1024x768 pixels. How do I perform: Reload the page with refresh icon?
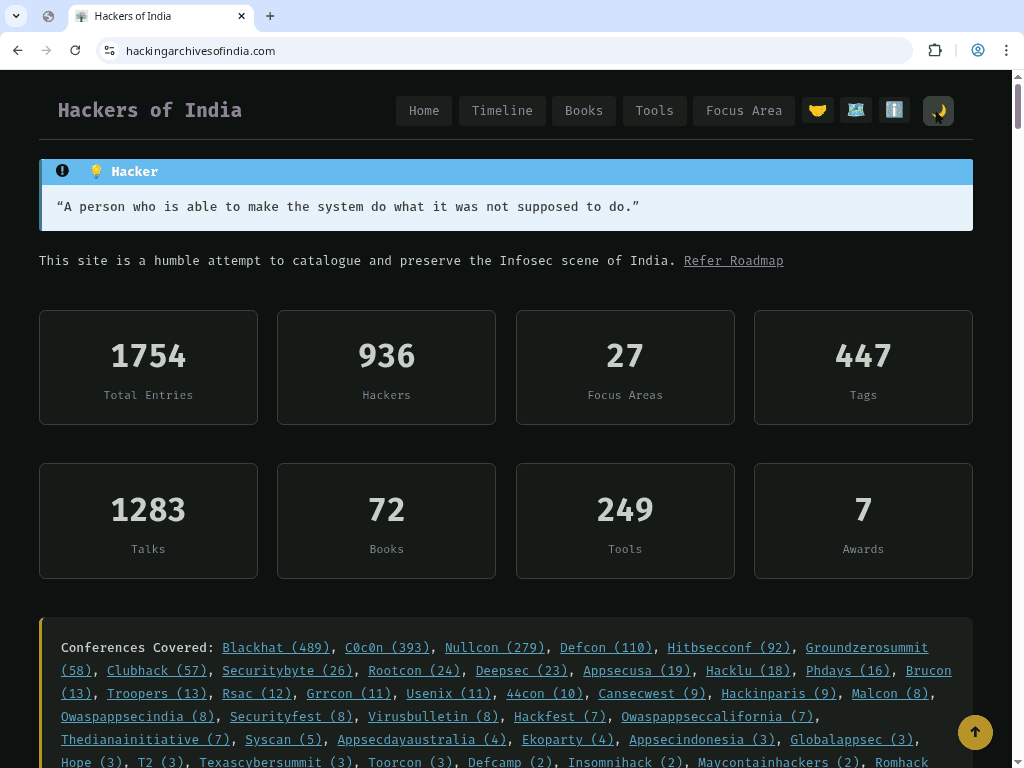[x=75, y=51]
